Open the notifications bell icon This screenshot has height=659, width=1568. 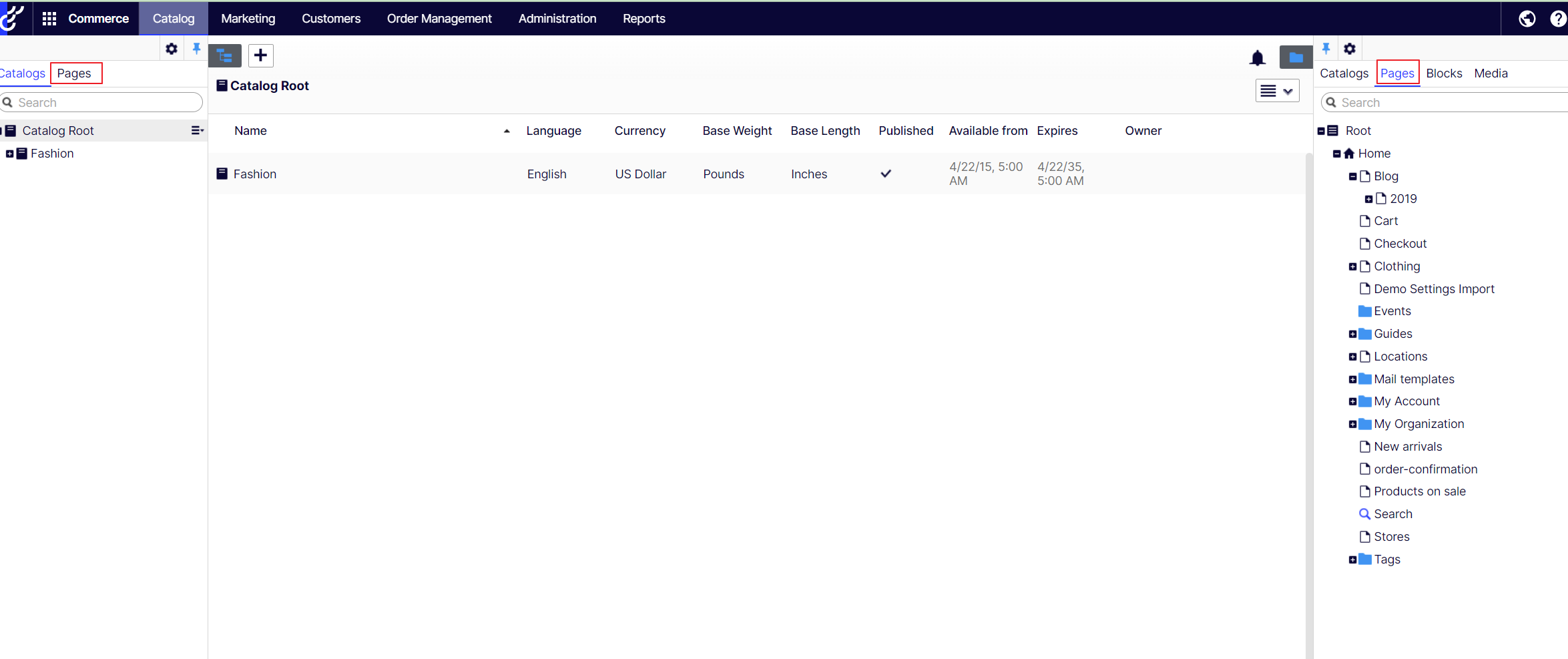click(x=1257, y=58)
